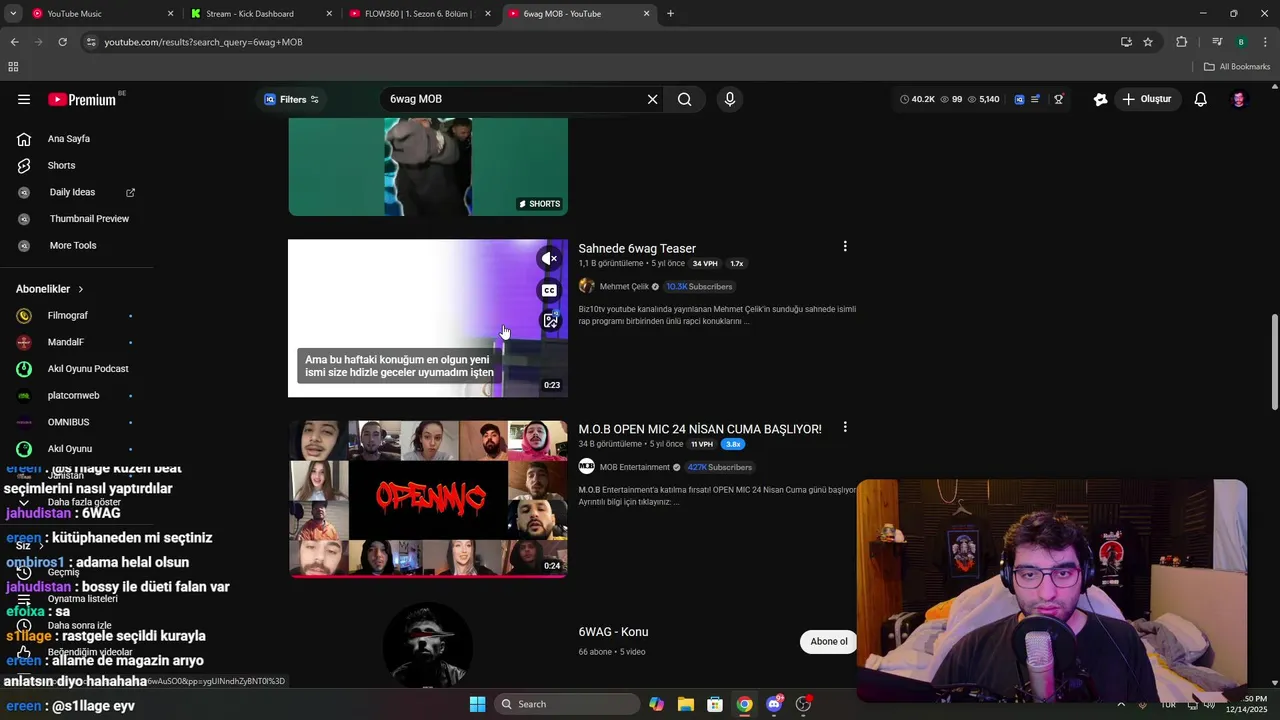Open M.O.B OPEN MIC 24 NİSAN video title
The width and height of the screenshot is (1280, 720).
(x=700, y=429)
